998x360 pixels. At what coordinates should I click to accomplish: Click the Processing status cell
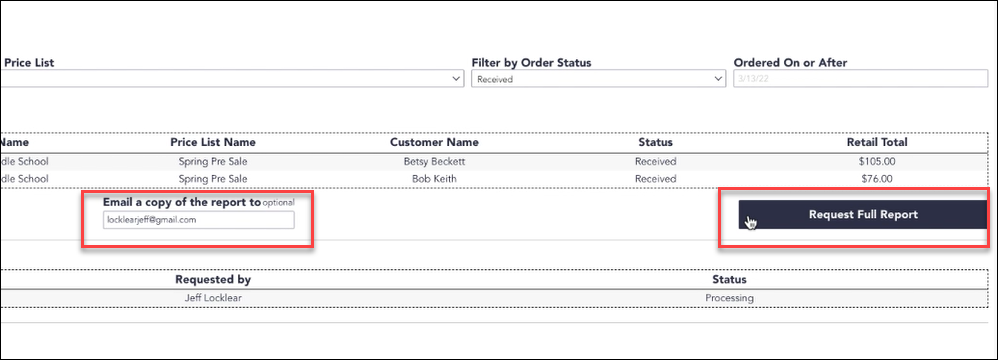tap(729, 298)
